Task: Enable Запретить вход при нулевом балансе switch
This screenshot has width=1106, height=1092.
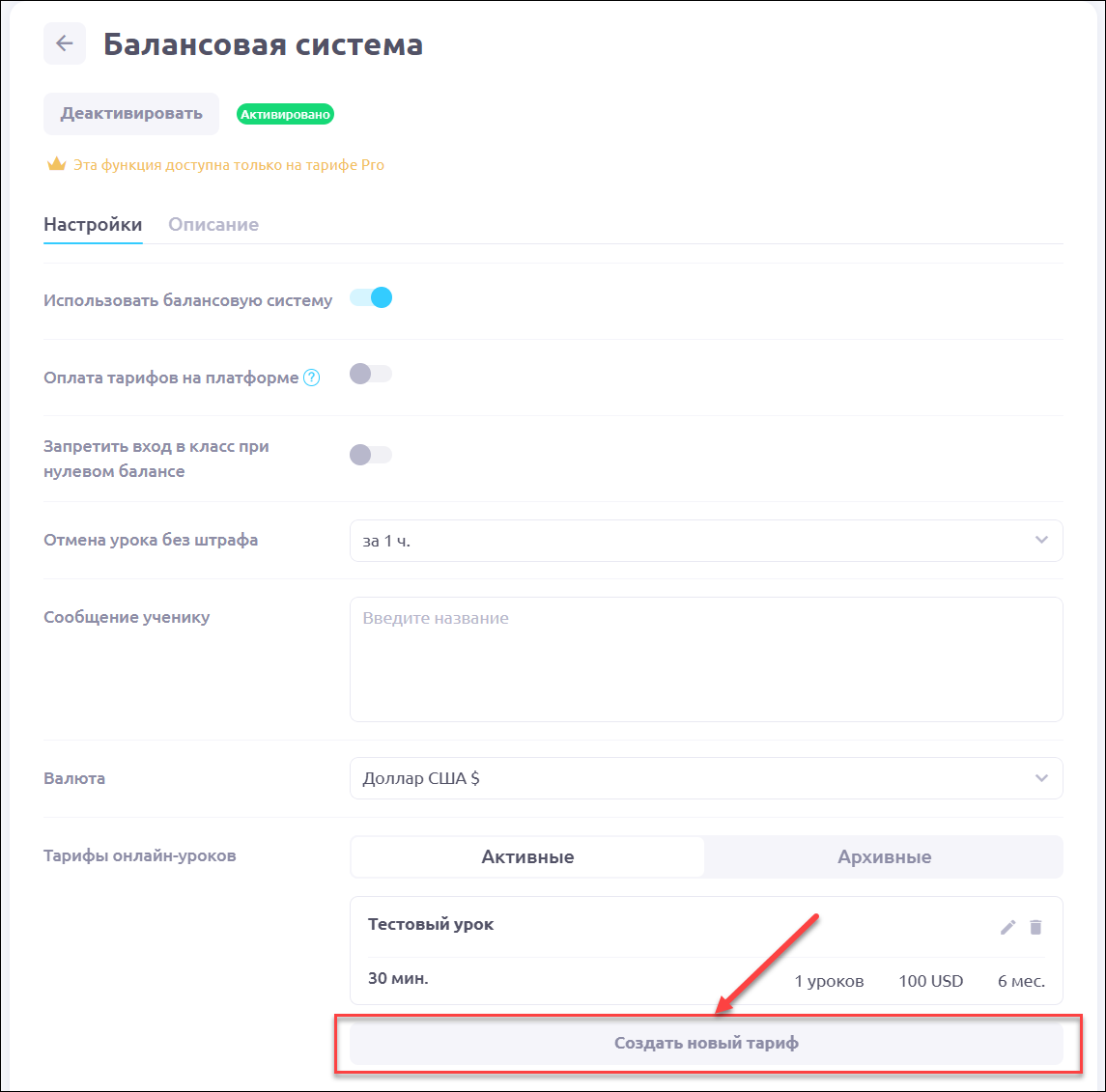Action: (x=371, y=455)
